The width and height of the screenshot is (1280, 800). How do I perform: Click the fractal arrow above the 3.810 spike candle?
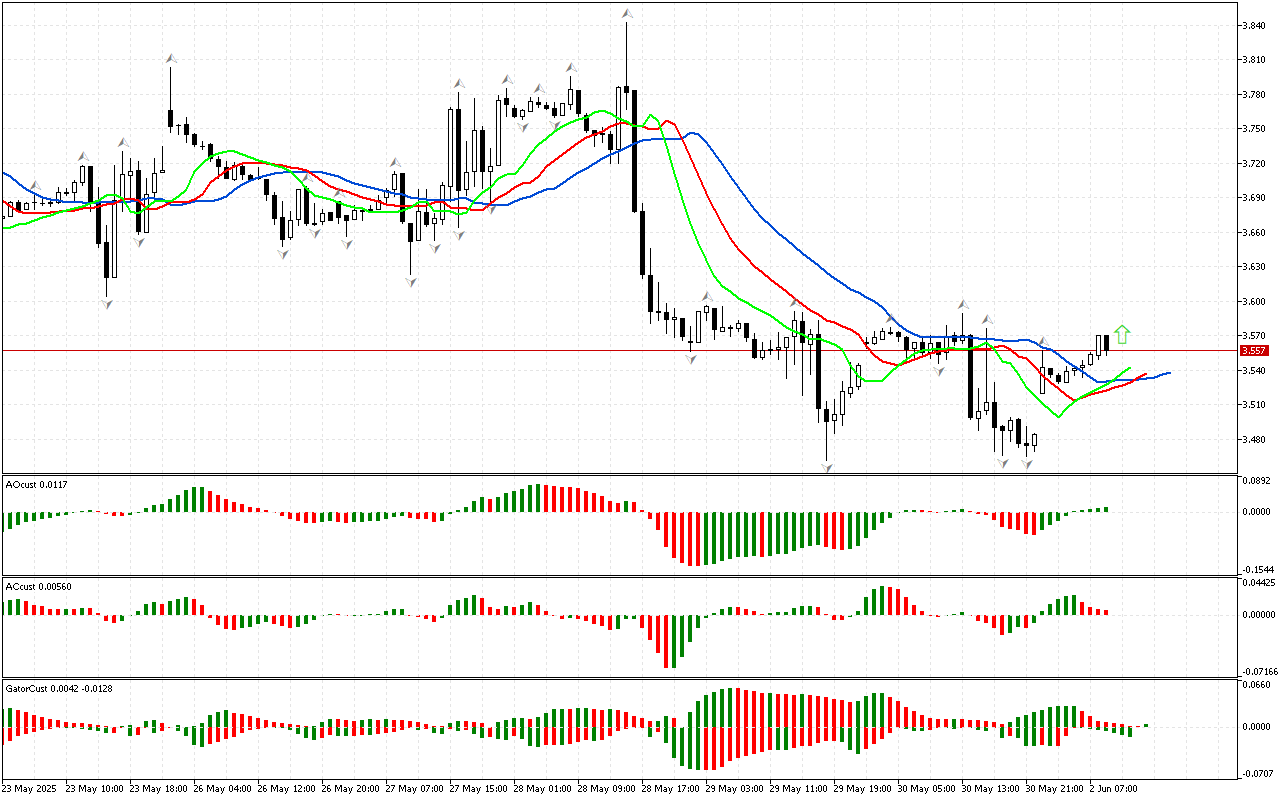[x=171, y=59]
